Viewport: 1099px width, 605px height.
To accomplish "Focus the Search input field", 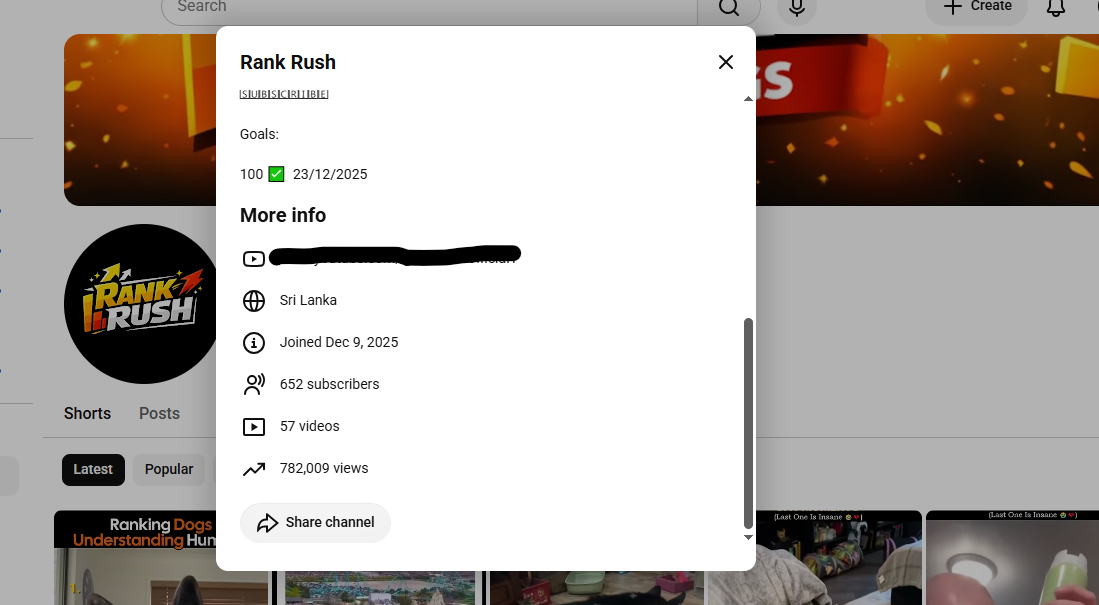I will (x=429, y=7).
